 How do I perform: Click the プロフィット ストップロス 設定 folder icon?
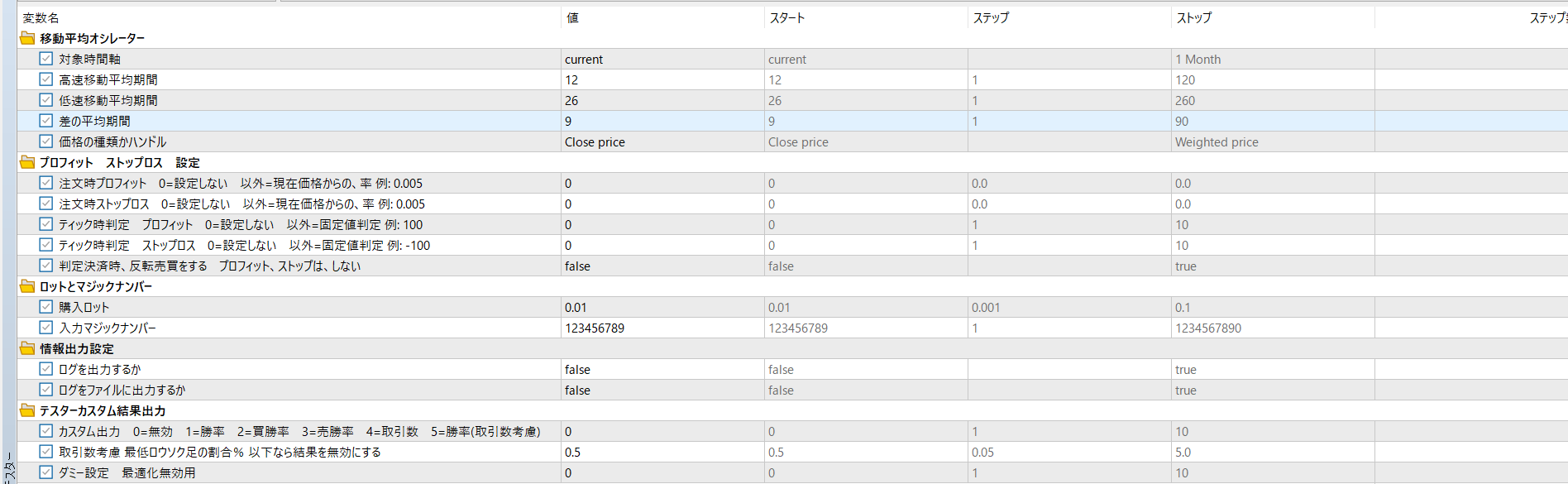pos(27,162)
